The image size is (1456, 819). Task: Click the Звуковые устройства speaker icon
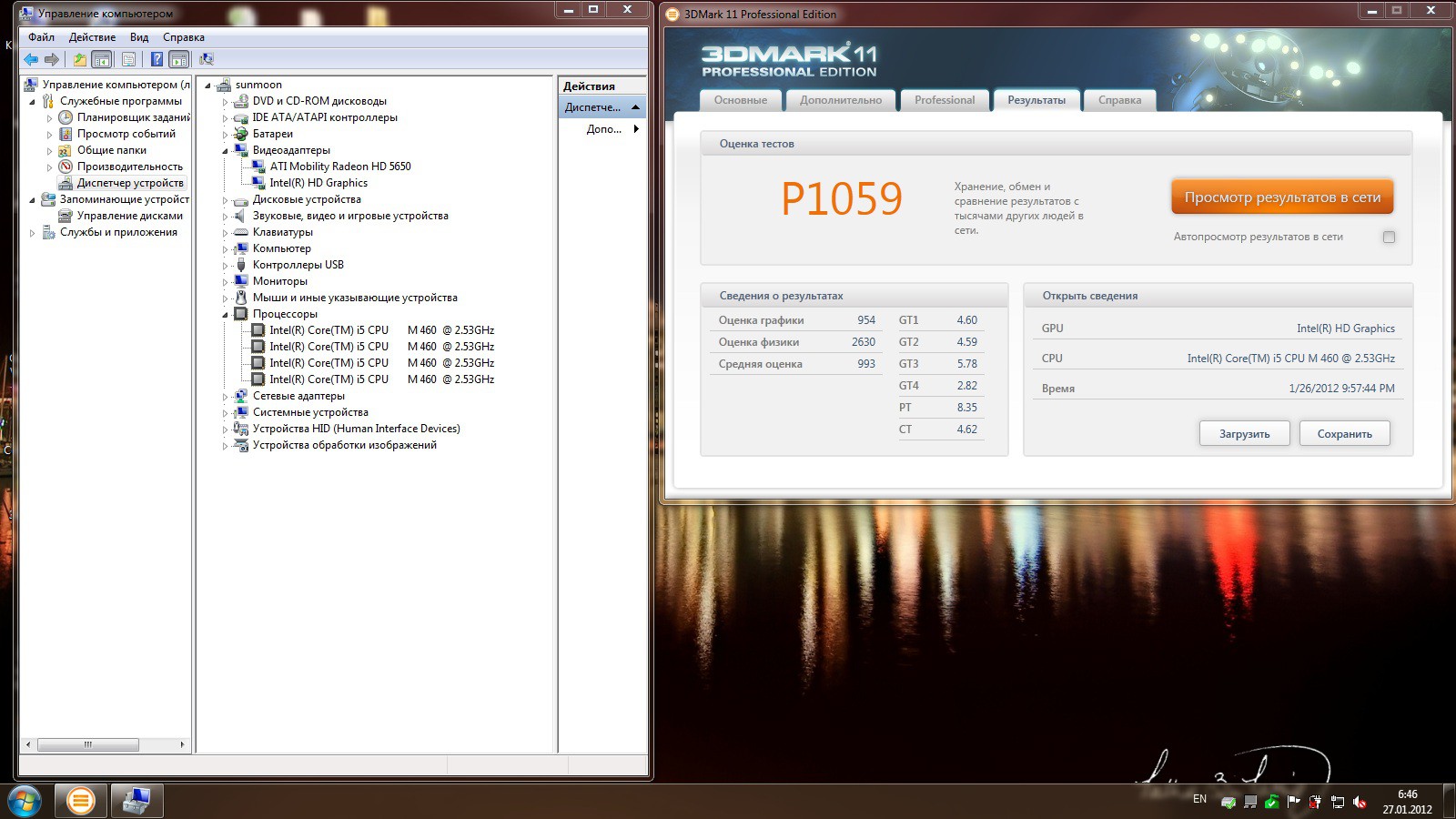point(240,216)
